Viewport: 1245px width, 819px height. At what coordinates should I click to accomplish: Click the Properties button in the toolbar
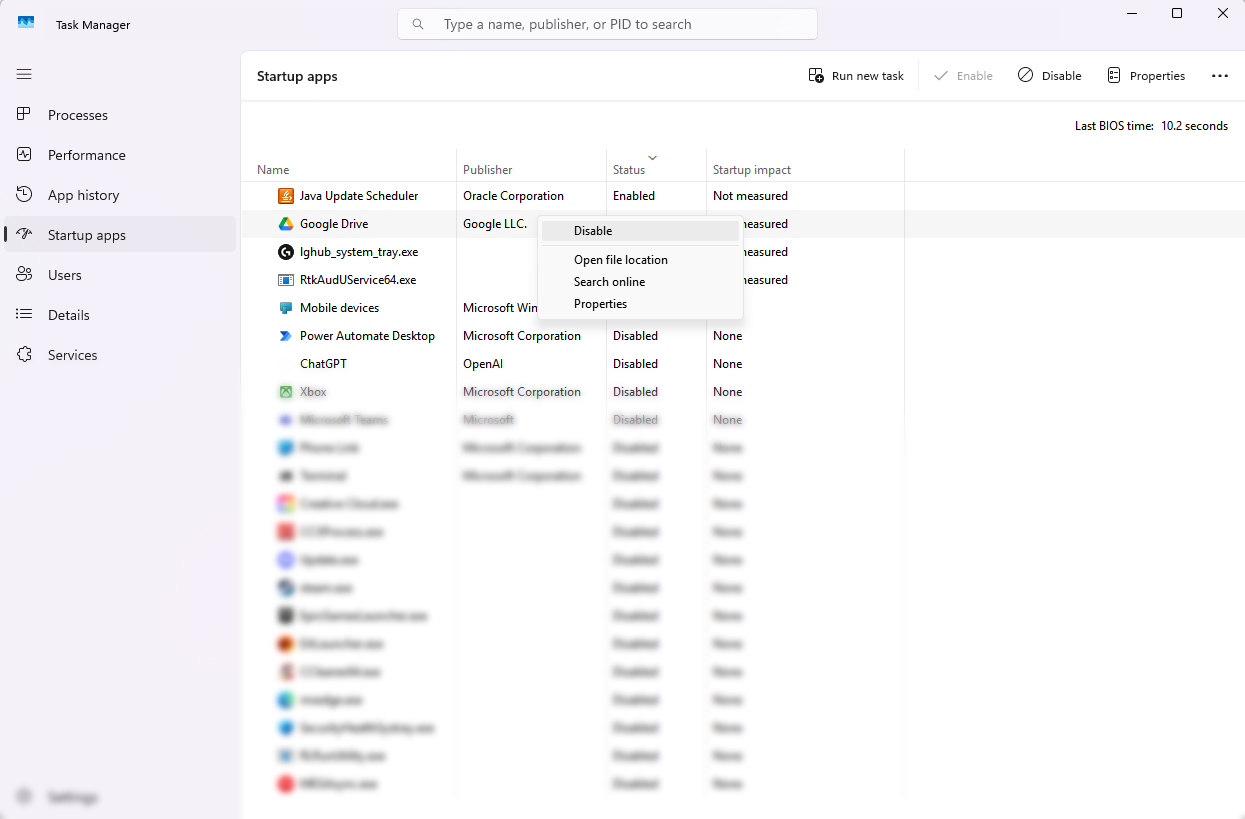tap(1146, 76)
